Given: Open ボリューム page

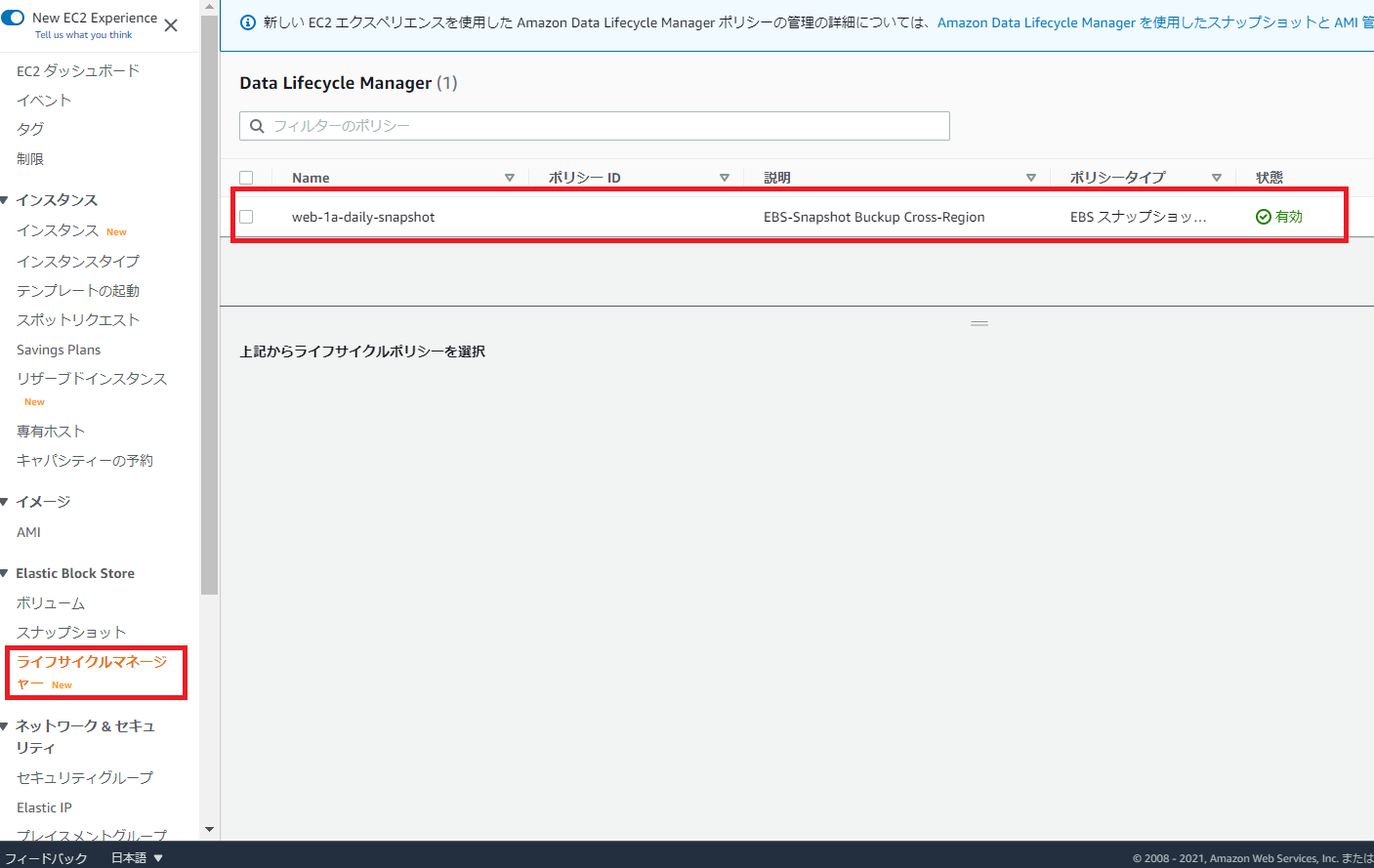Looking at the screenshot, I should click(x=51, y=603).
